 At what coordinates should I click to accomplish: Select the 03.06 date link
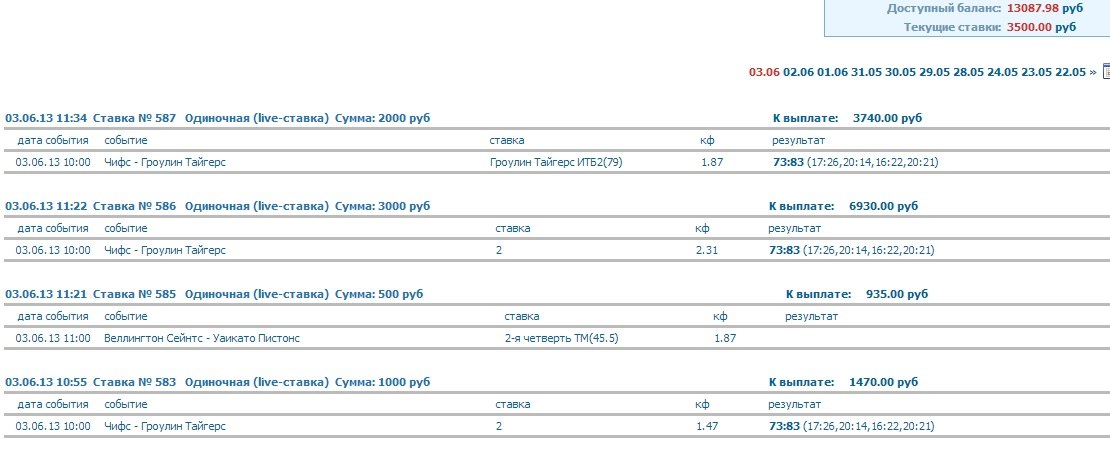click(764, 72)
